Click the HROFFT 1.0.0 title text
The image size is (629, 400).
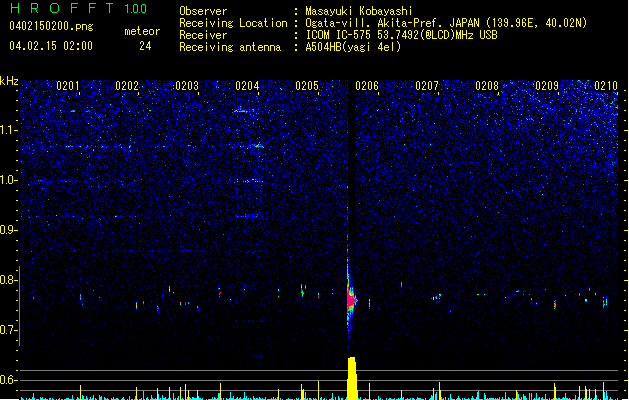79,8
